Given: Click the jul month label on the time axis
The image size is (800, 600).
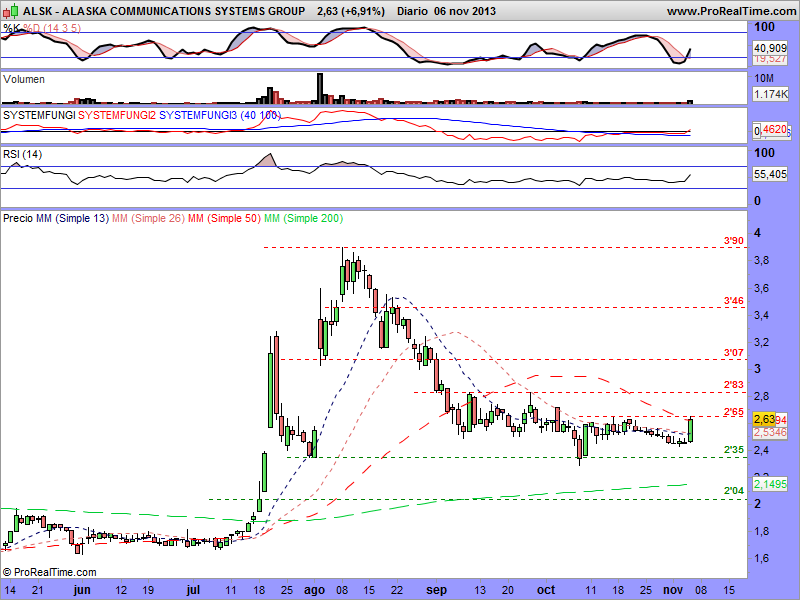Looking at the screenshot, I should tap(193, 590).
